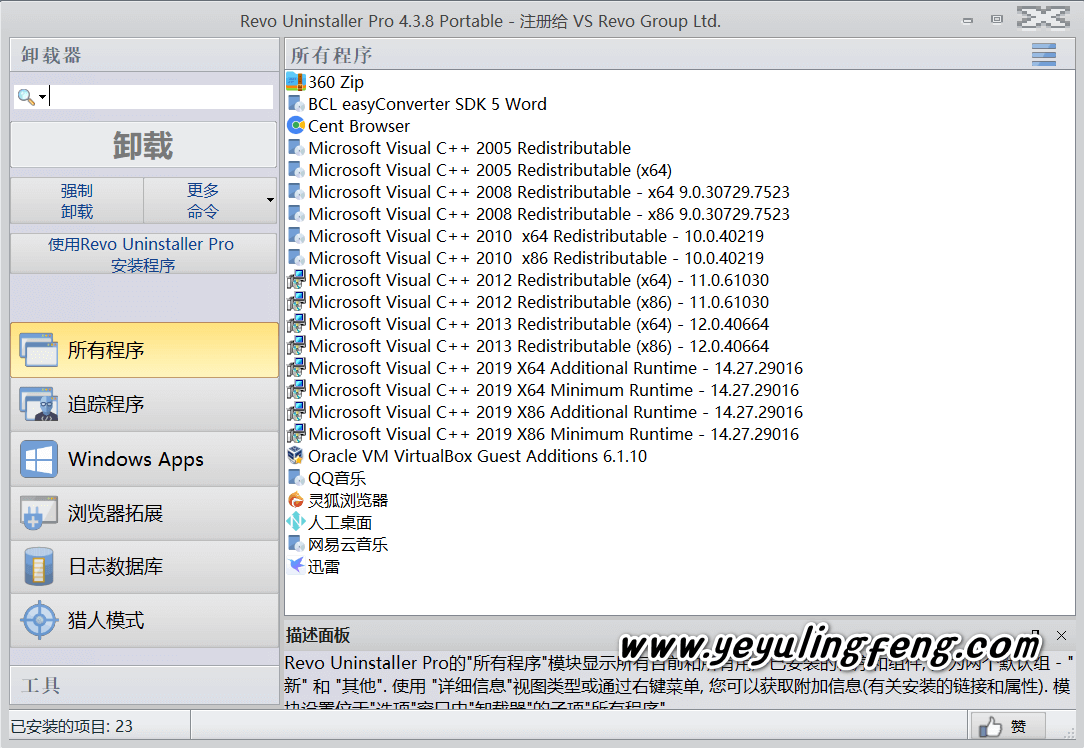Click icon of Visual C++ 2012 Redistributable (x64)
This screenshot has height=748, width=1084.
[x=296, y=280]
